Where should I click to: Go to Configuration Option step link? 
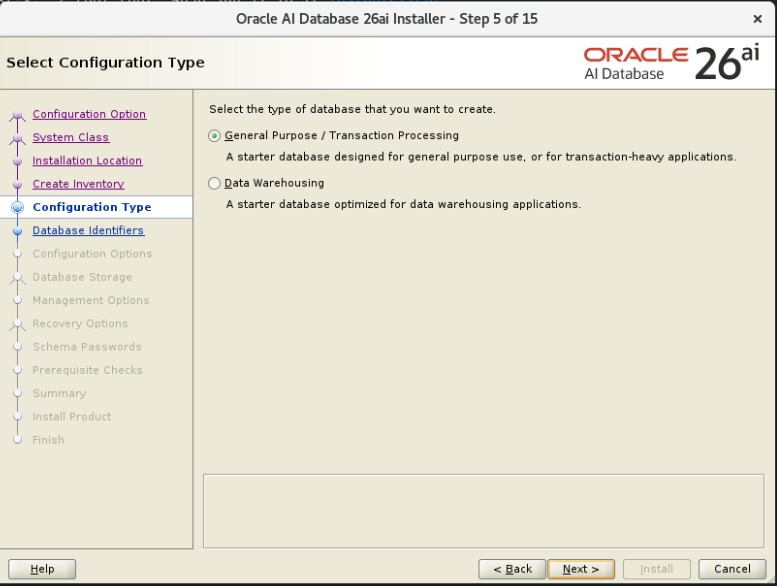pos(89,114)
